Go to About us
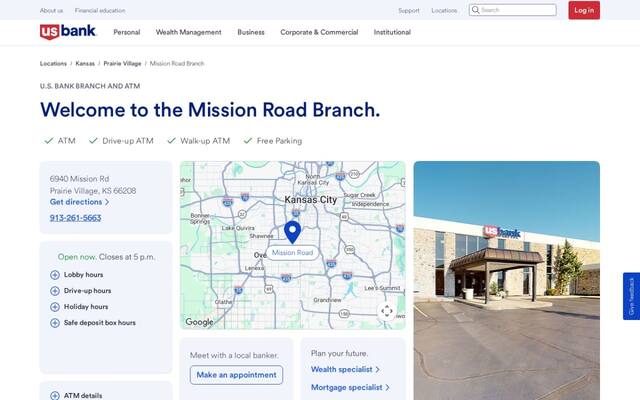The width and height of the screenshot is (640, 400). [x=51, y=11]
